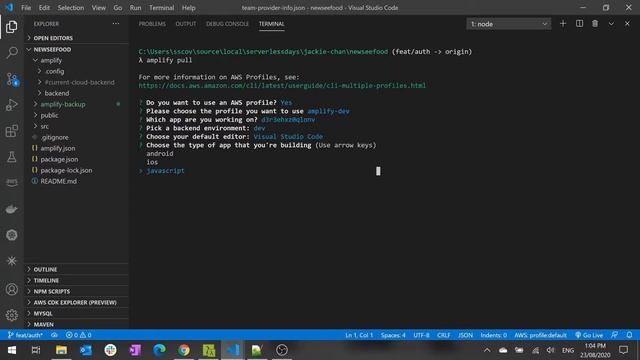Open Slack from the taskbar
Screen dimensions: 640x360
tap(110, 350)
